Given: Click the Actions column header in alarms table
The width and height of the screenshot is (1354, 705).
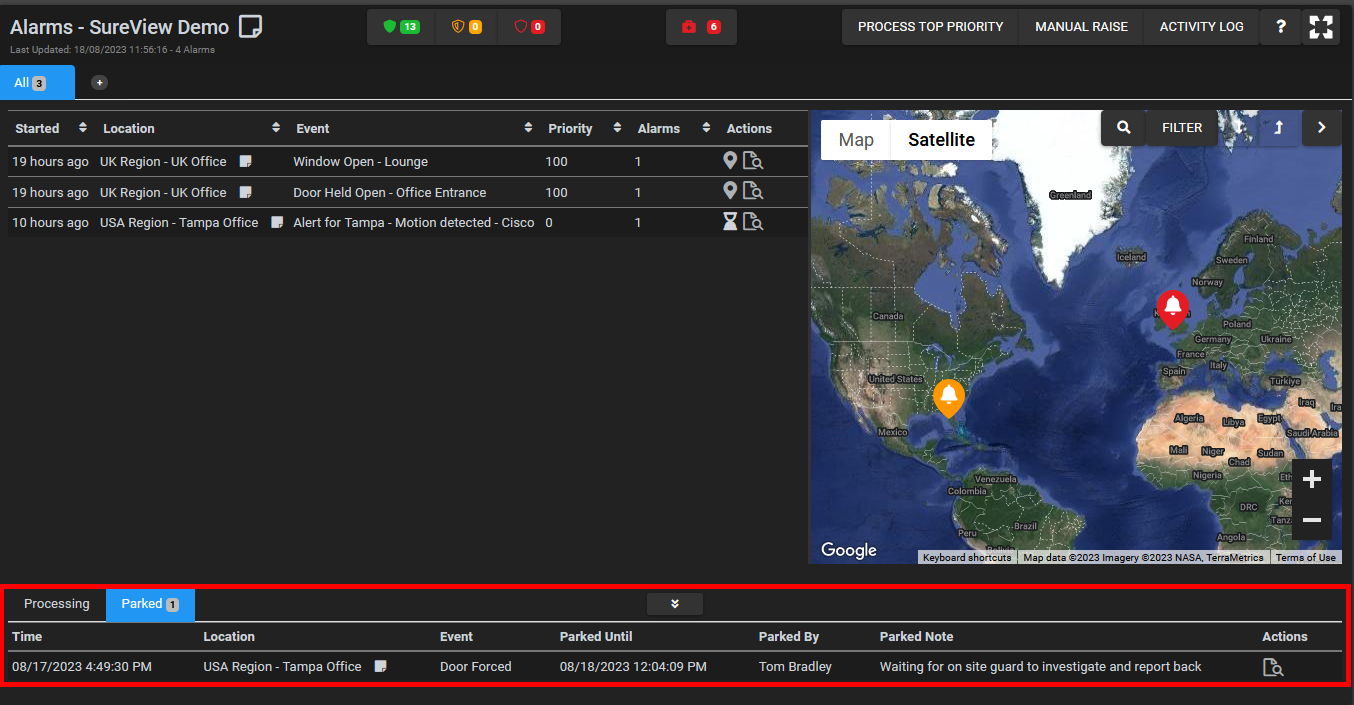Looking at the screenshot, I should [749, 128].
